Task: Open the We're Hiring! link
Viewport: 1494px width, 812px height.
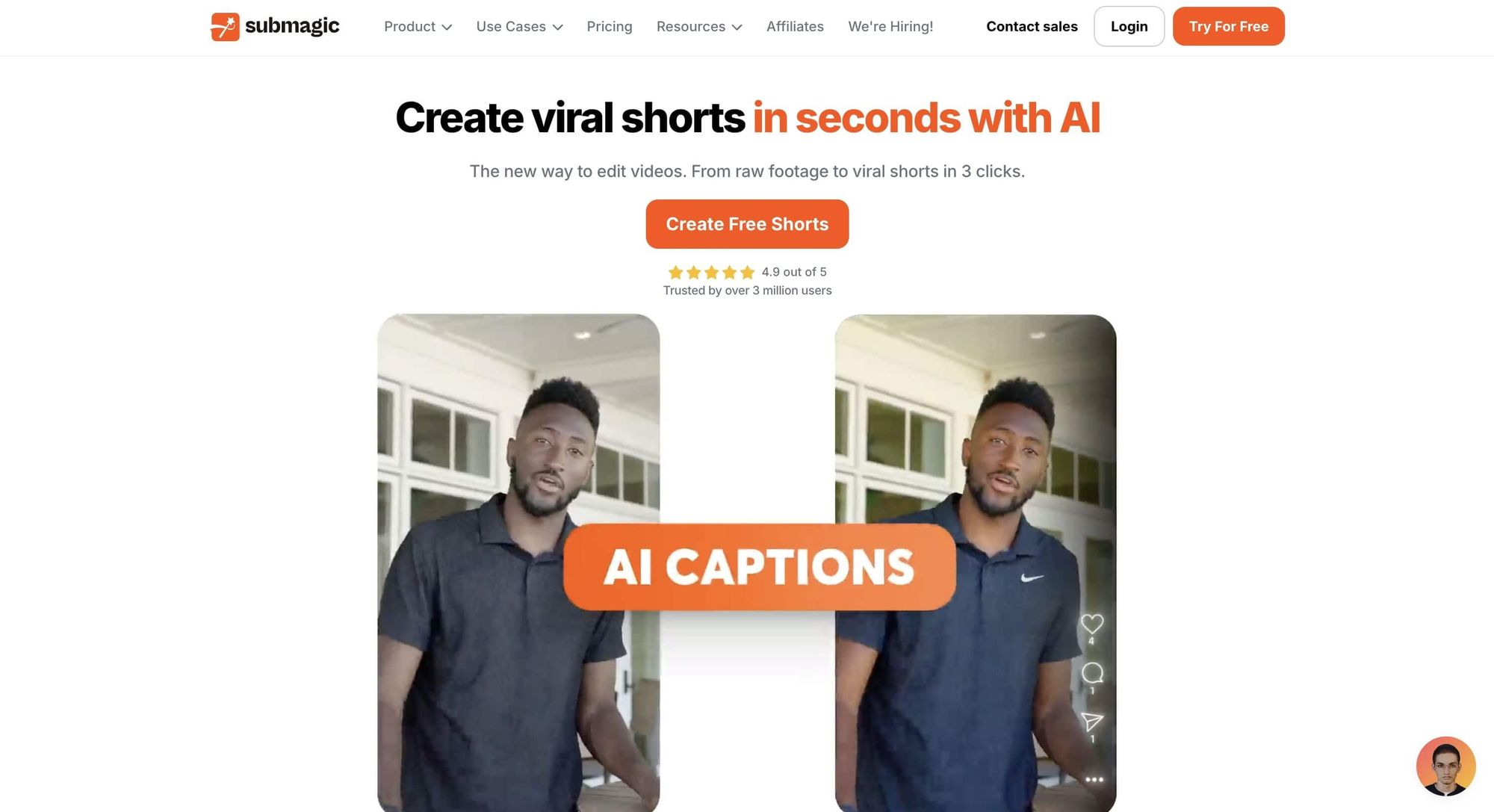Action: (890, 26)
